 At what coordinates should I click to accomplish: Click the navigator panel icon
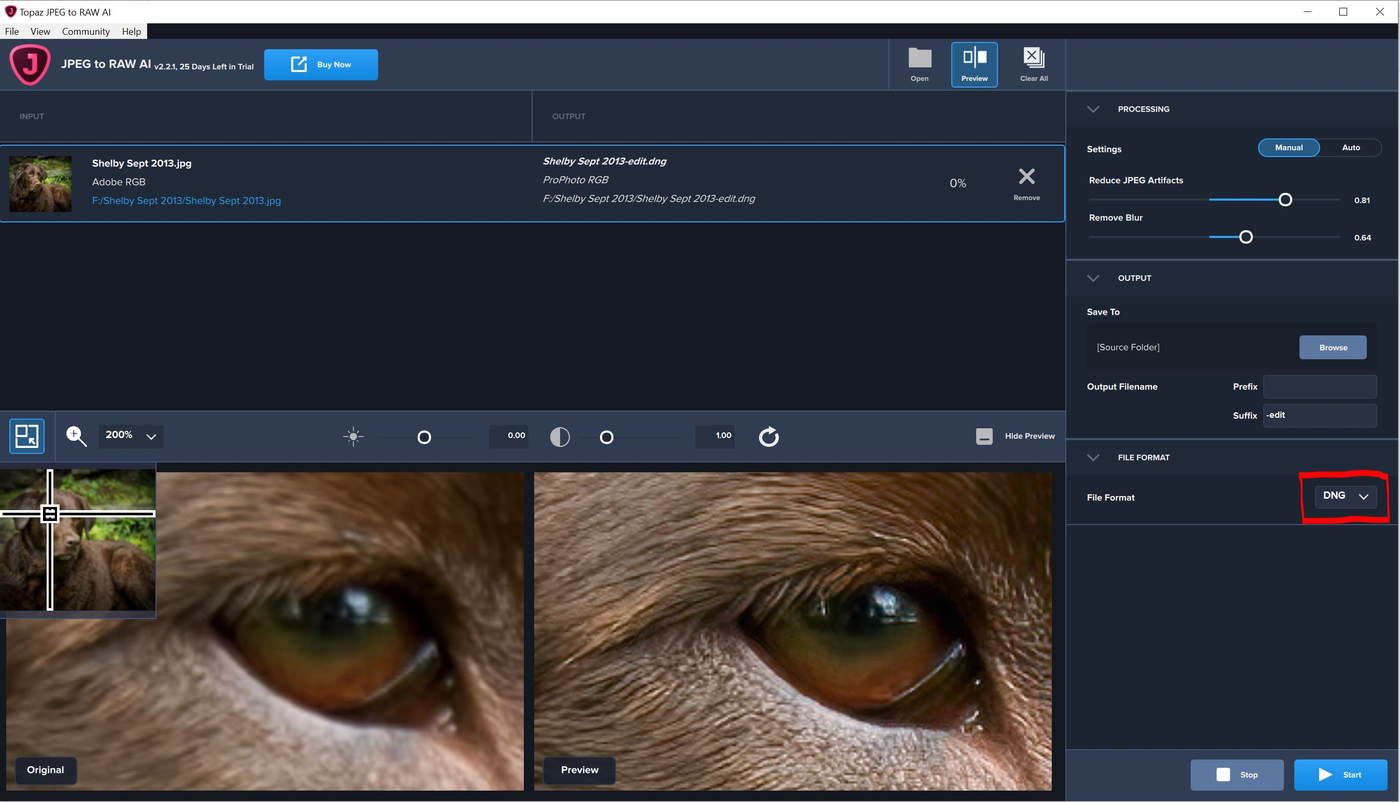(27, 436)
